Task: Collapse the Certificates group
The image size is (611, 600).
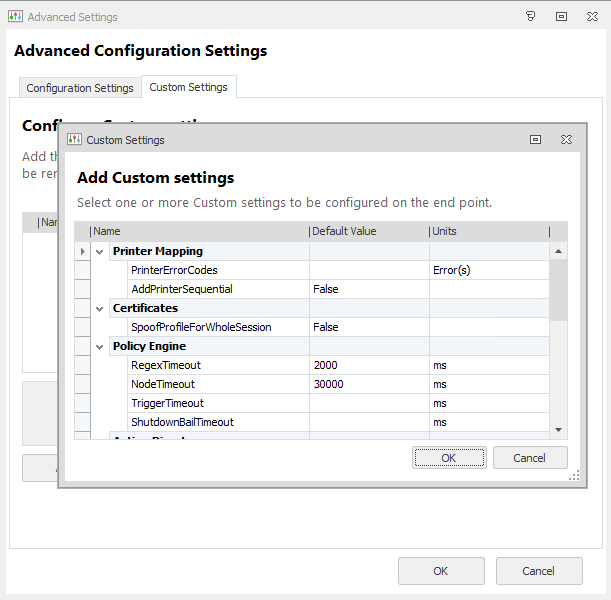Action: 100,308
